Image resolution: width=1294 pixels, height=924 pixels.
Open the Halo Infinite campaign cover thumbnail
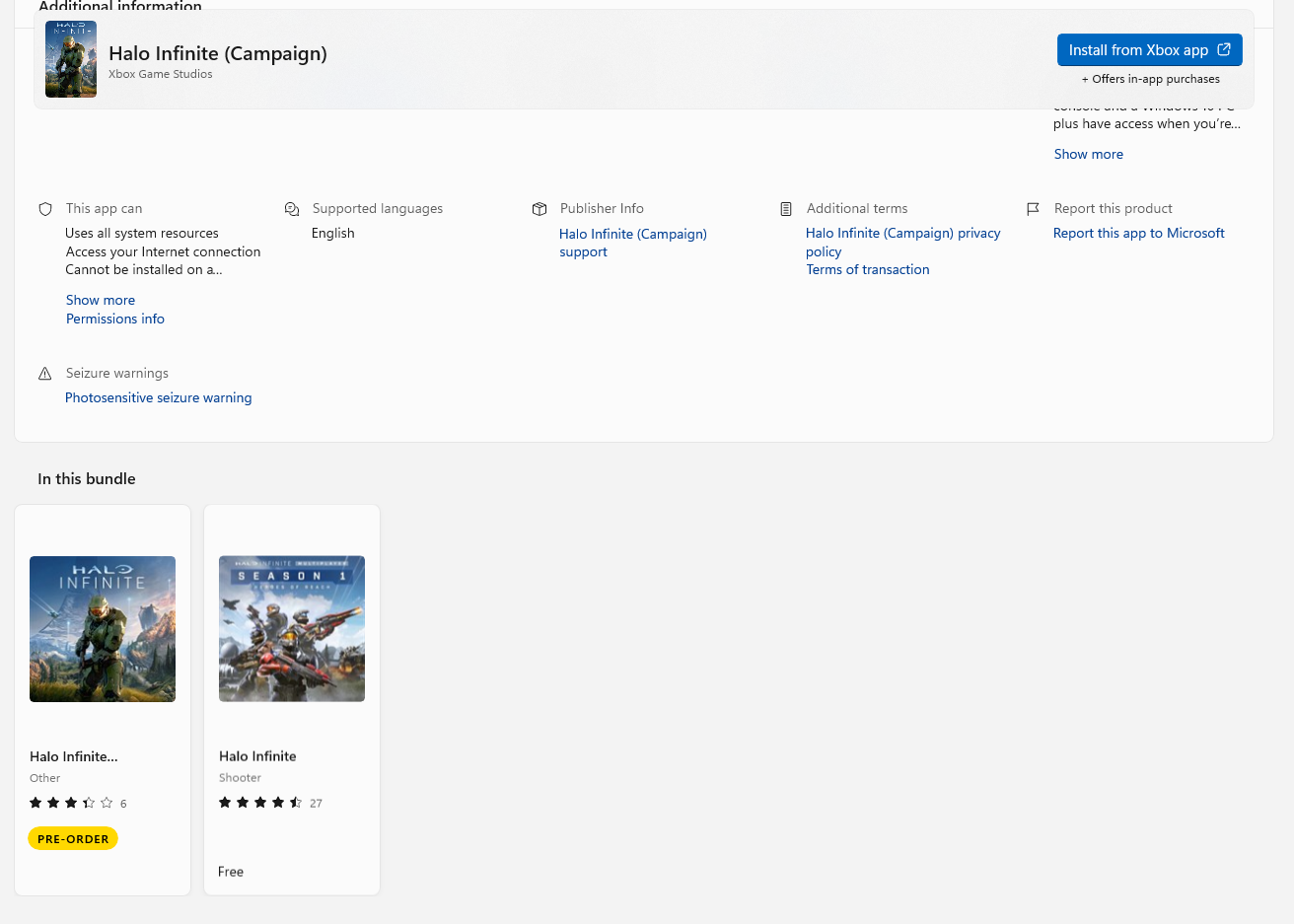pos(103,629)
